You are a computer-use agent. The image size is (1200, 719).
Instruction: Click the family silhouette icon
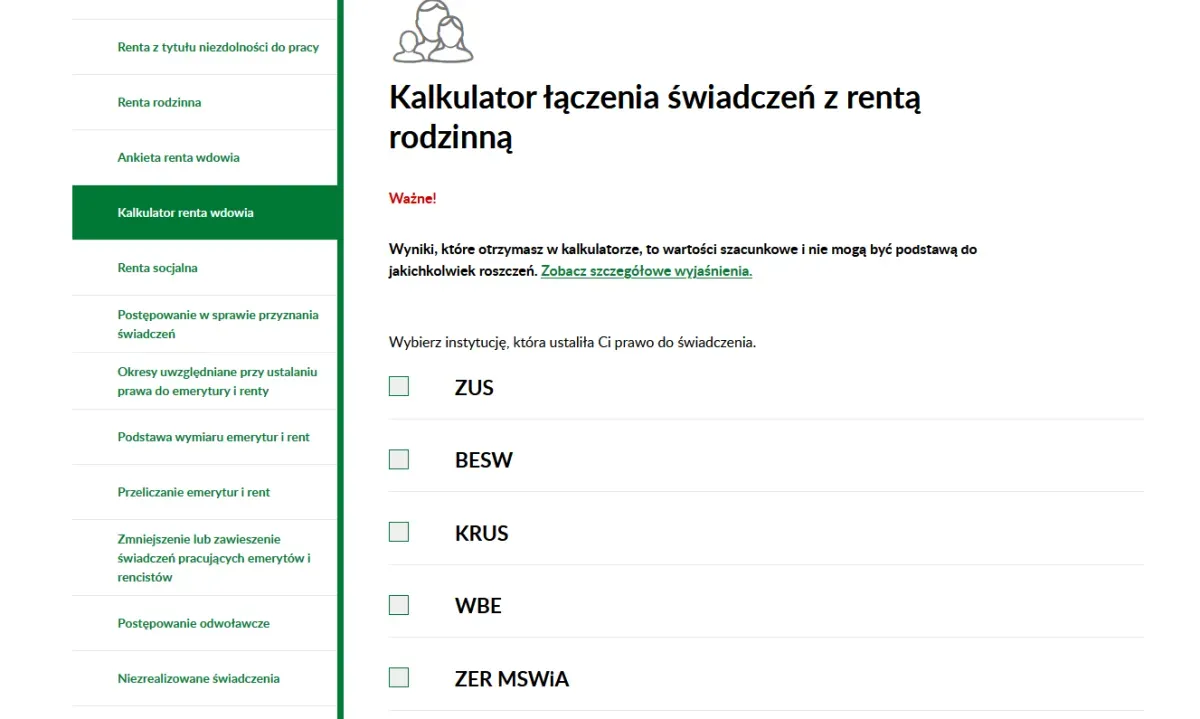point(432,31)
